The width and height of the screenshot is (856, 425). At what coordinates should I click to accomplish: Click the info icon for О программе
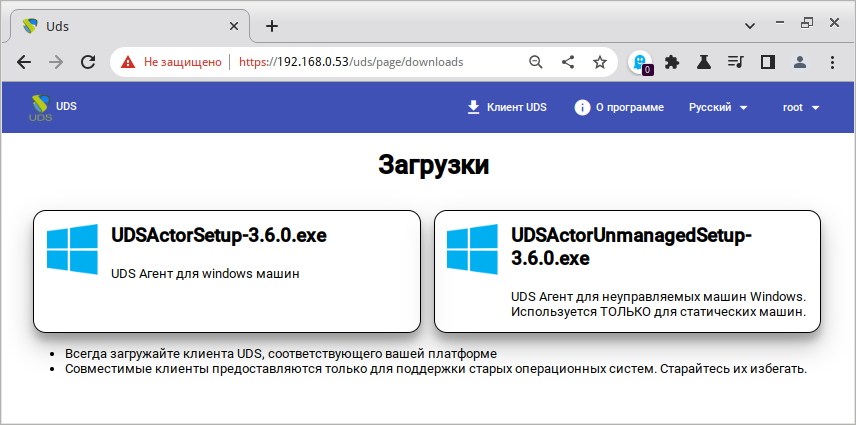coord(582,107)
